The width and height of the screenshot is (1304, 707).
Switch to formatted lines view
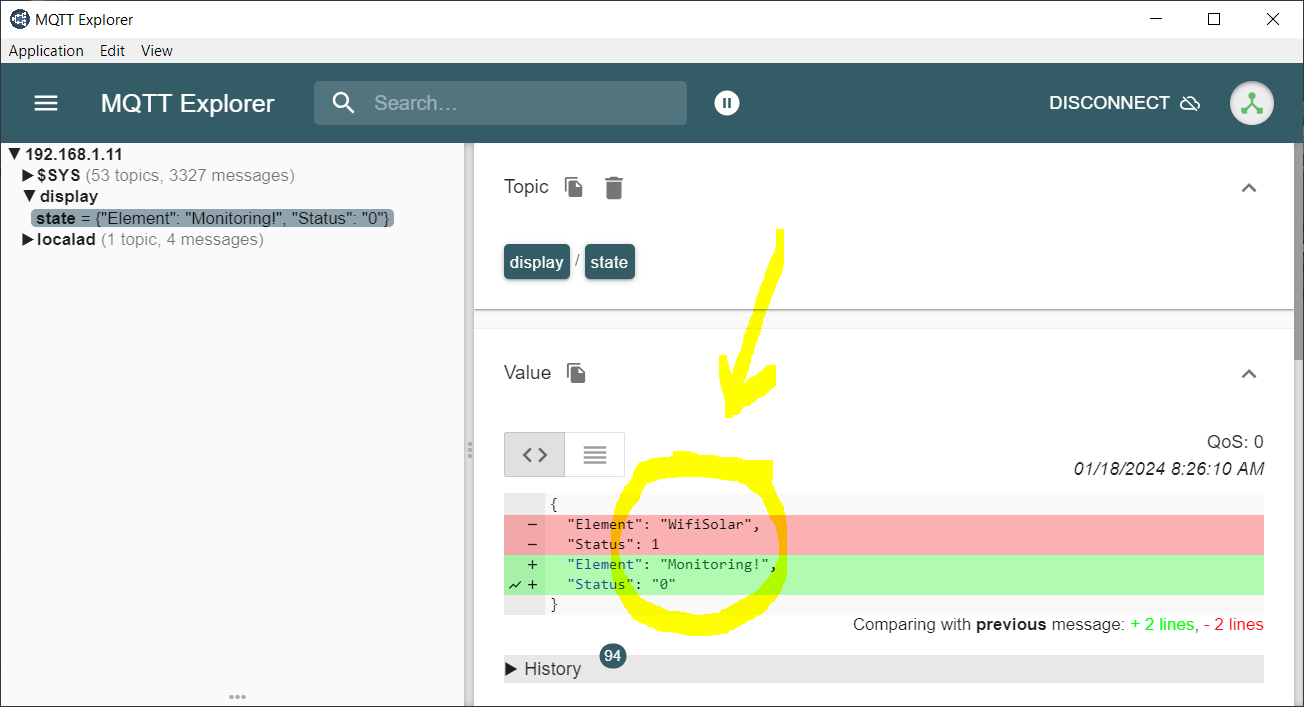pos(595,455)
